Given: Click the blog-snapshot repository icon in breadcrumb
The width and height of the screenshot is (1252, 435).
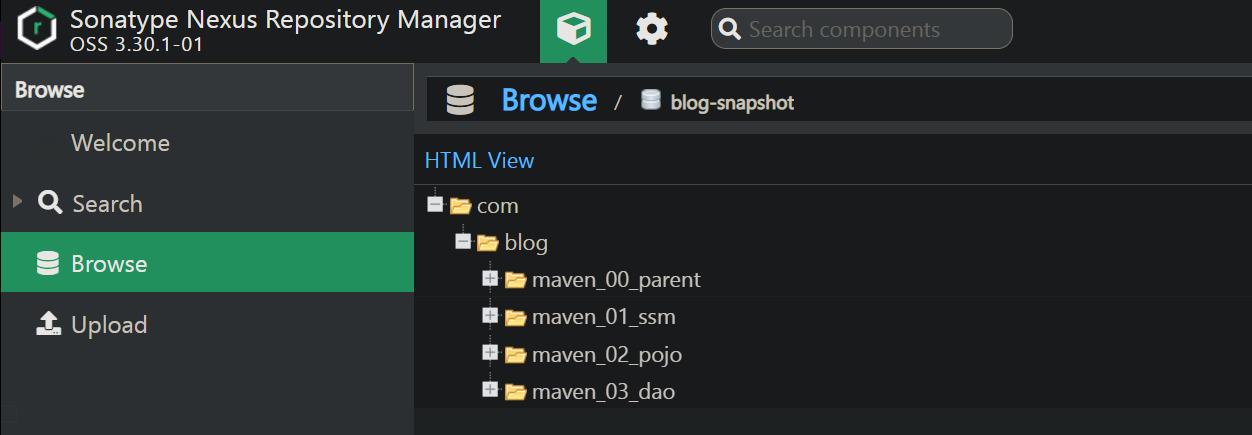Looking at the screenshot, I should click(x=651, y=101).
